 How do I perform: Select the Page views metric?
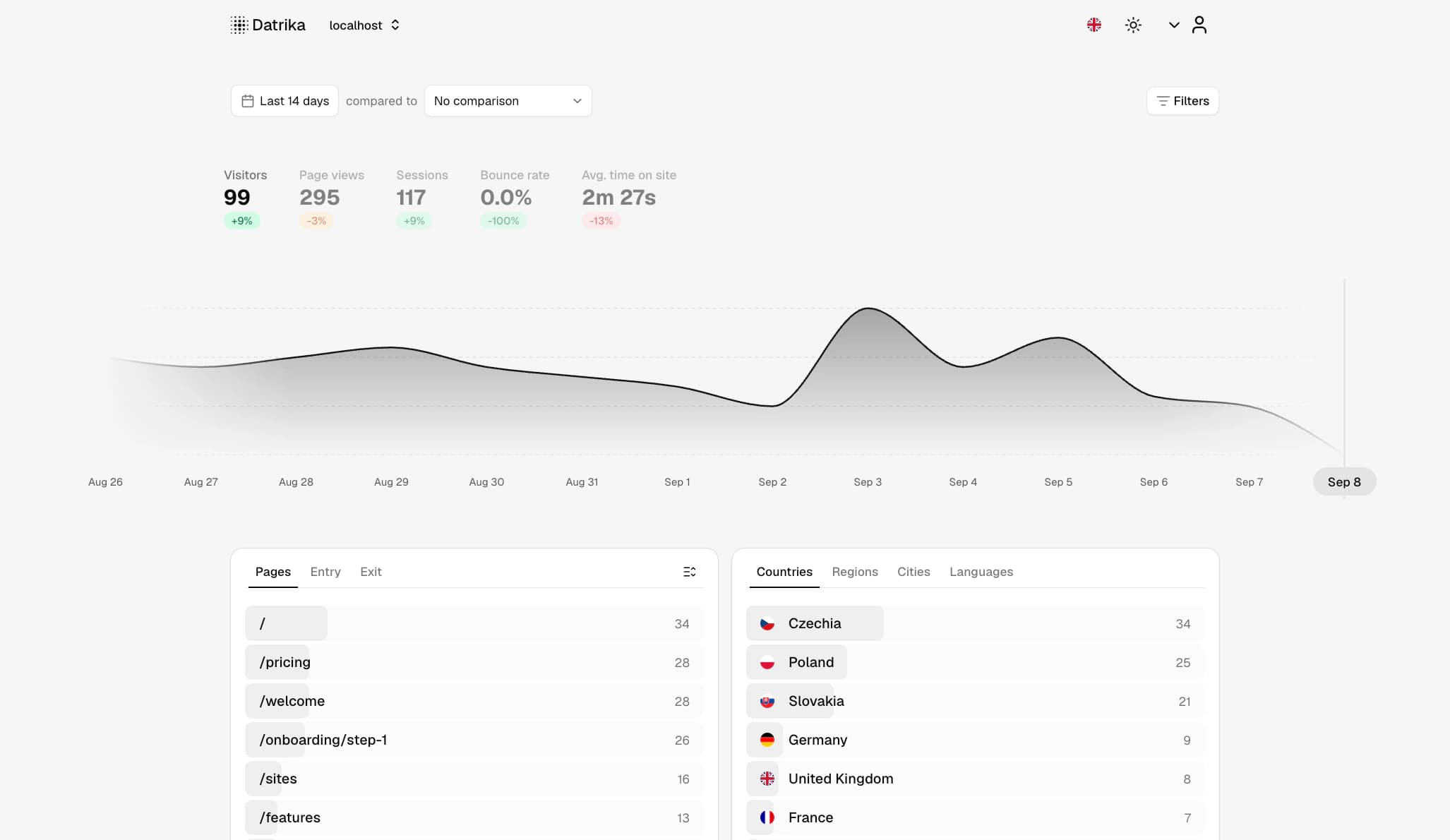click(x=332, y=198)
